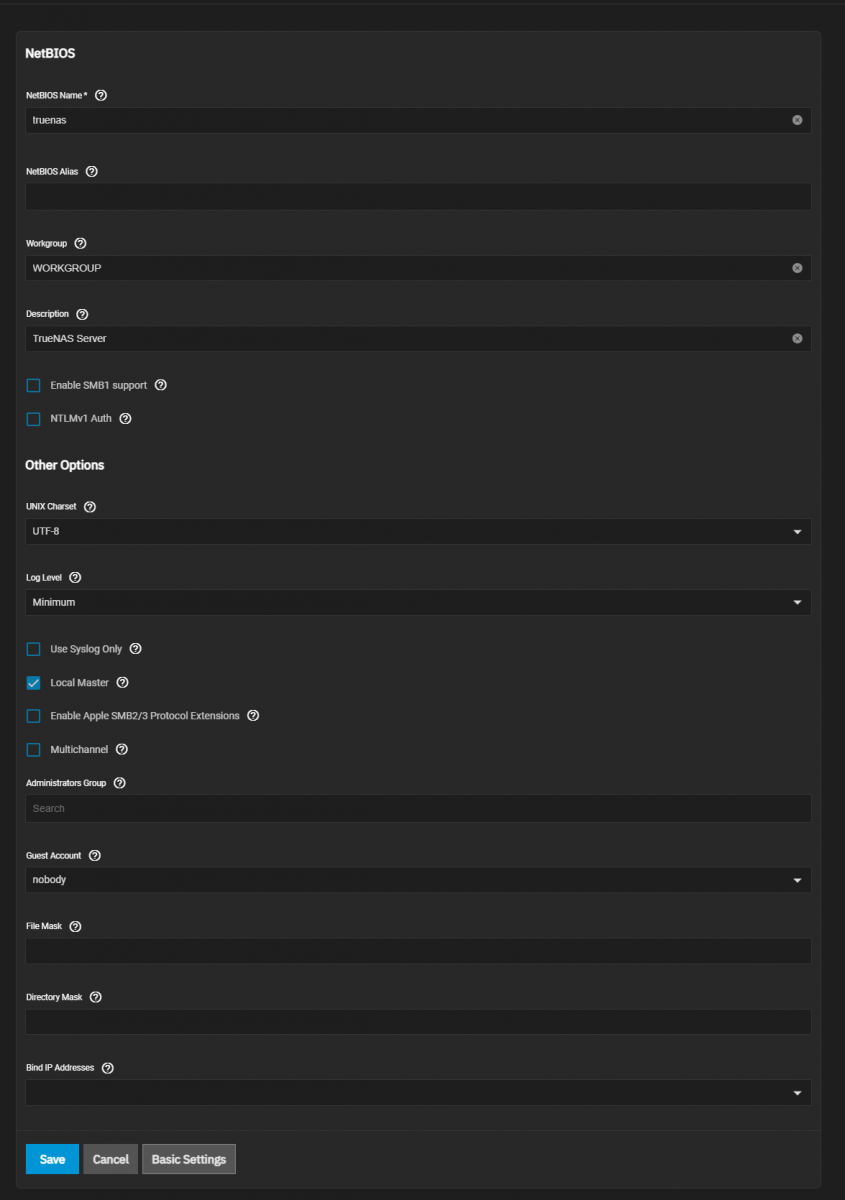Open Guest Account dropdown showing nobody
Image resolution: width=845 pixels, height=1200 pixels.
point(418,880)
